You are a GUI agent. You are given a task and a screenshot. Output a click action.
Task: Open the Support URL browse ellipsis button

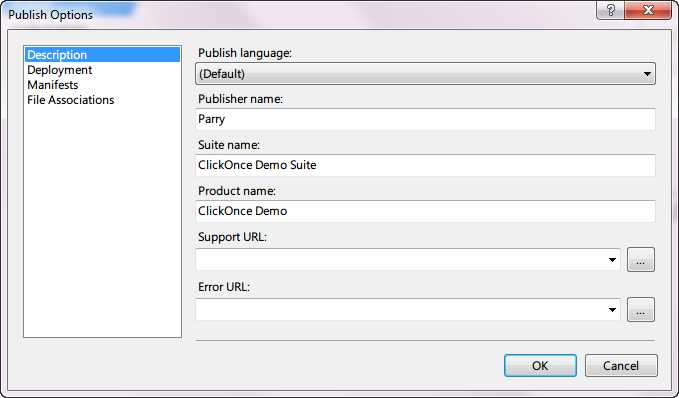641,260
